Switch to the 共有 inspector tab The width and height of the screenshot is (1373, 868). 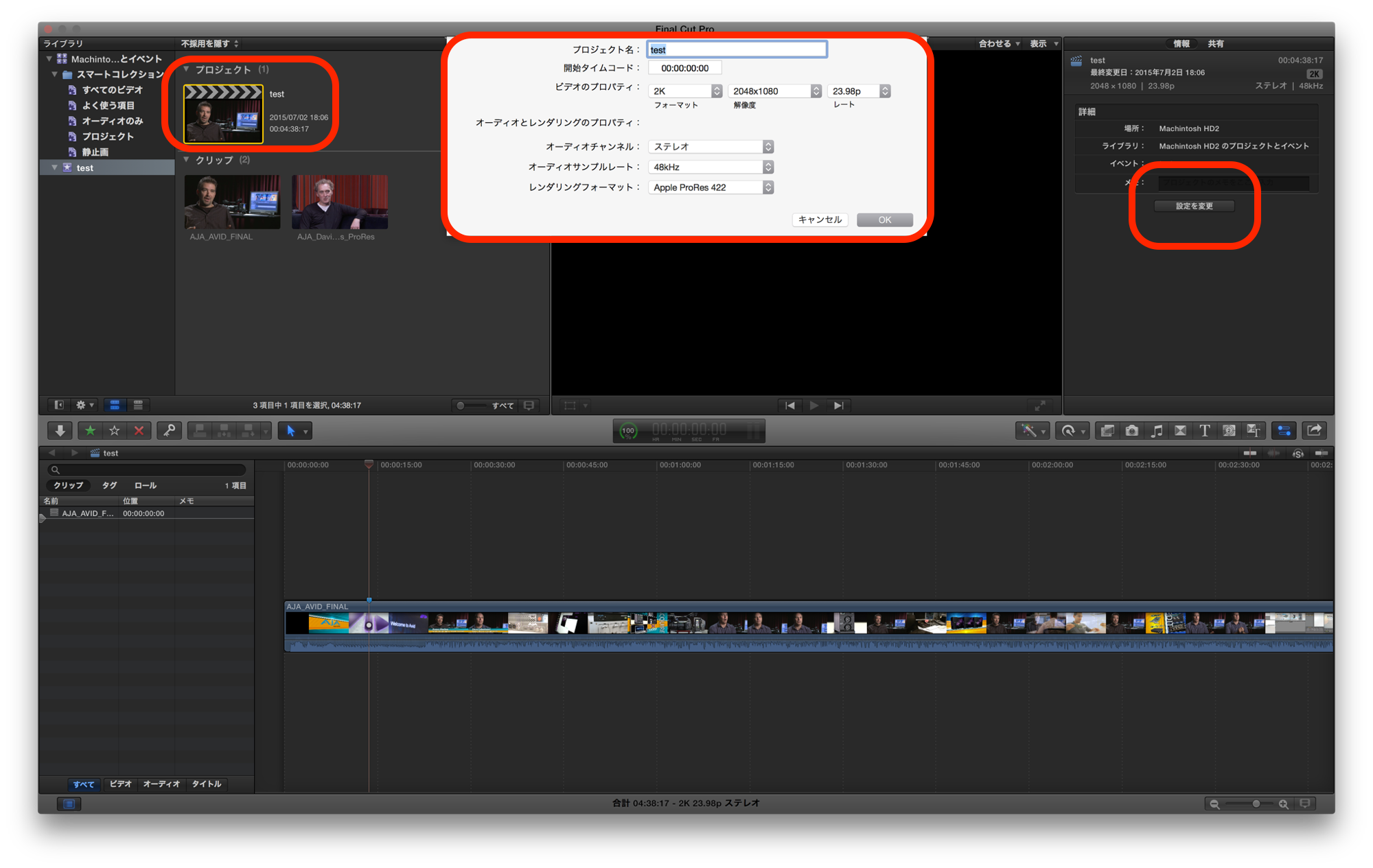coord(1215,43)
